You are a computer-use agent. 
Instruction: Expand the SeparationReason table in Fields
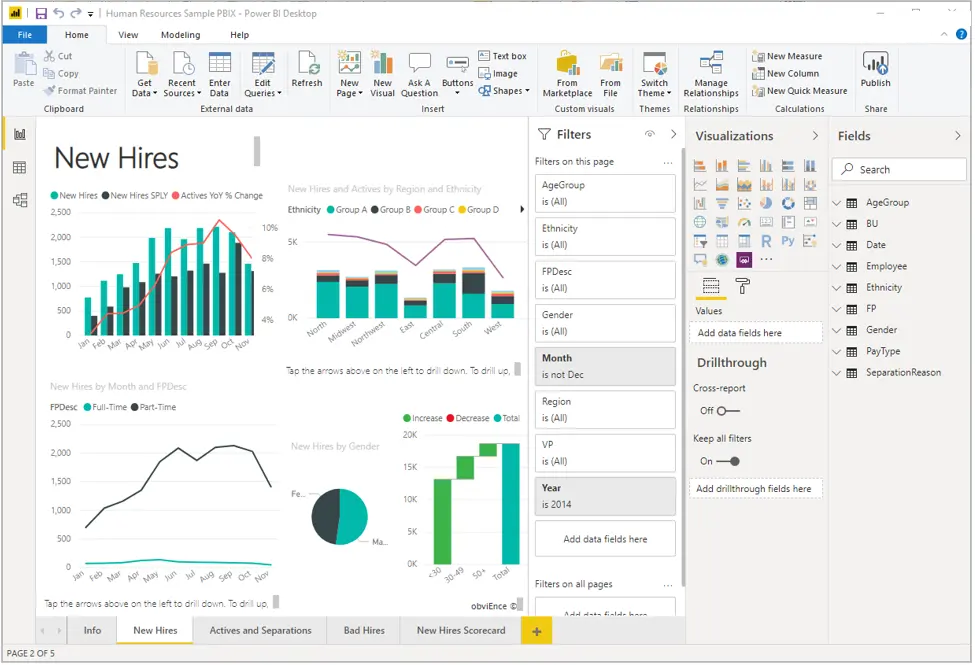point(836,373)
